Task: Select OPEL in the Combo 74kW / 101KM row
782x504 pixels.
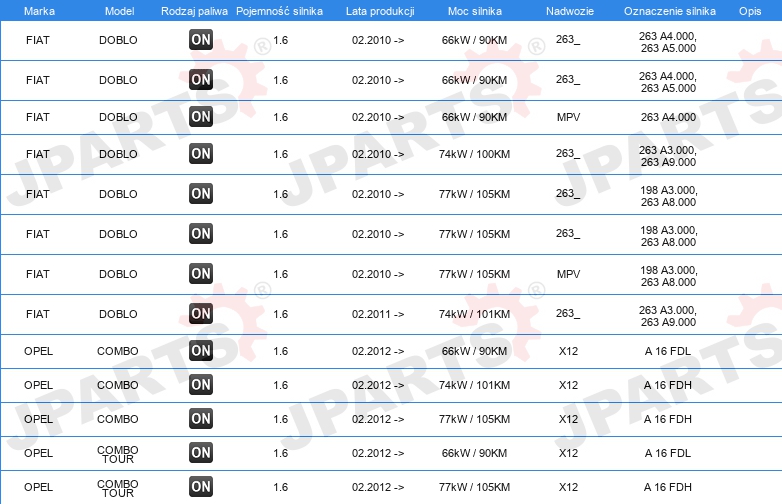Action: [38, 385]
